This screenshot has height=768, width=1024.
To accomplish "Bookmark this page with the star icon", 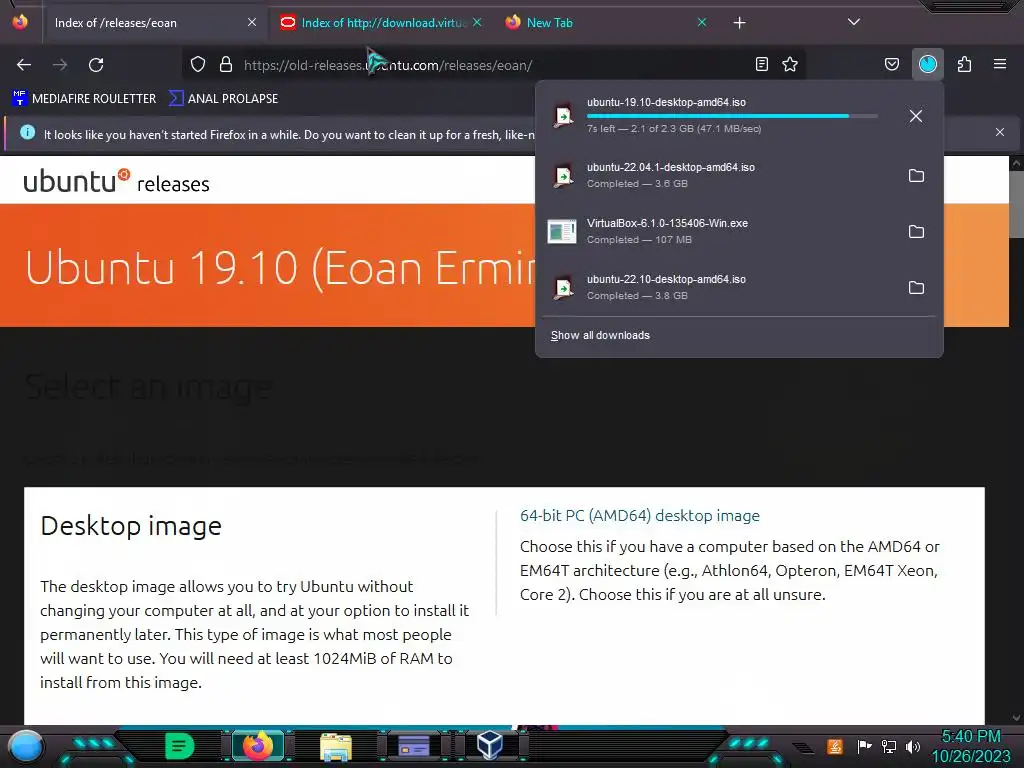I will (790, 64).
